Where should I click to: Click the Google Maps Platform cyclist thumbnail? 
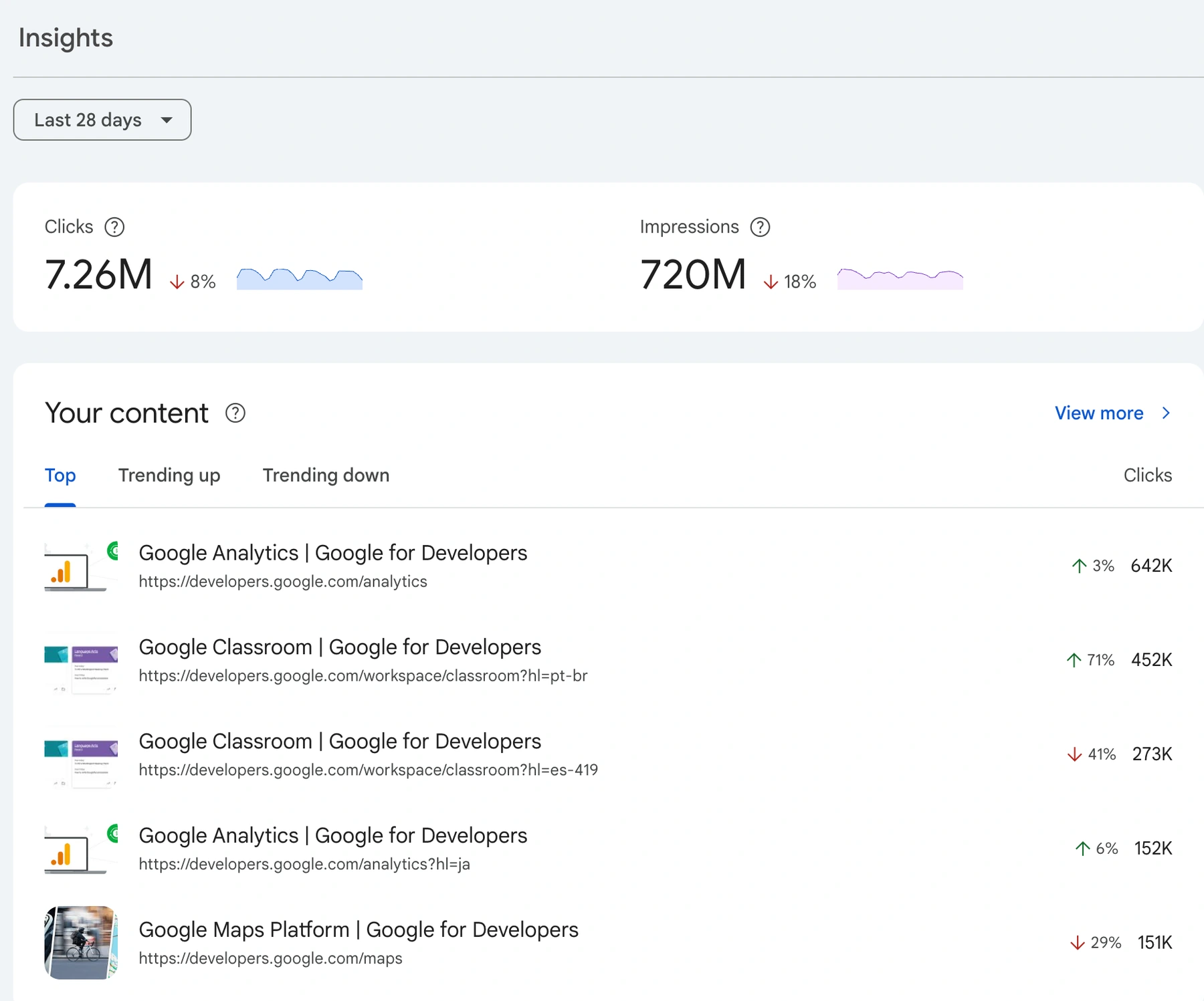(81, 943)
